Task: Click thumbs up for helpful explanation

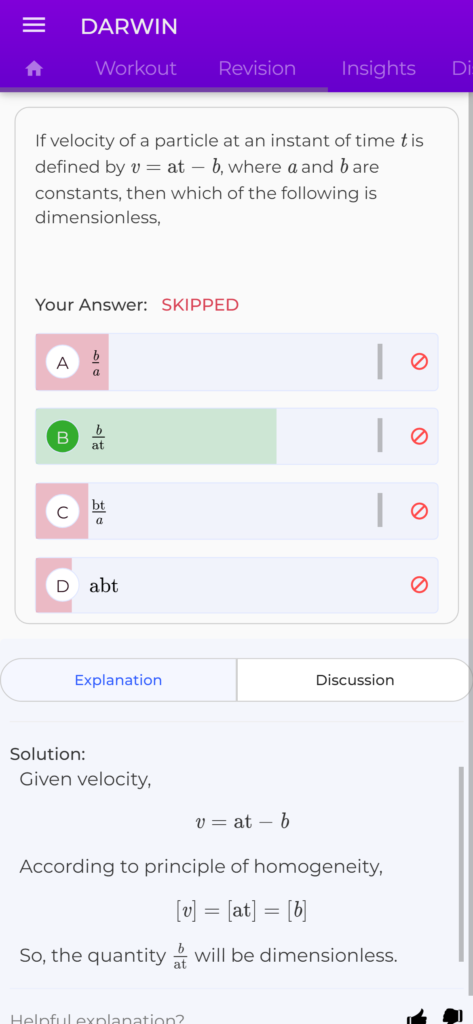Action: 416,1016
